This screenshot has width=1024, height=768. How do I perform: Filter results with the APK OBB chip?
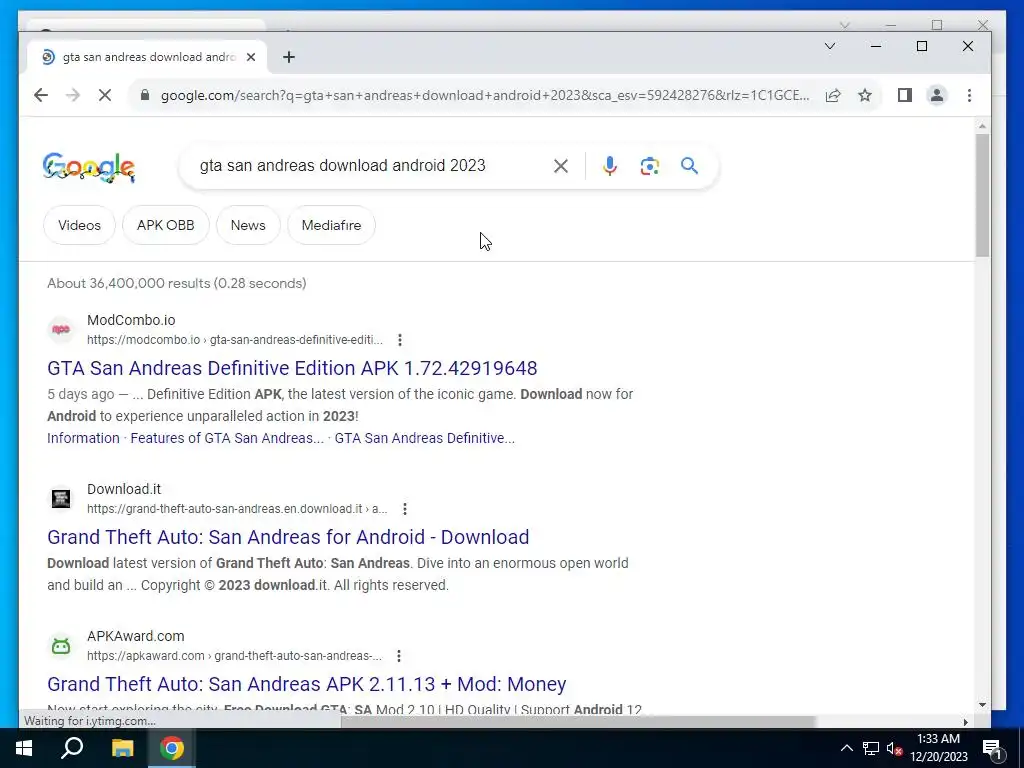click(165, 225)
